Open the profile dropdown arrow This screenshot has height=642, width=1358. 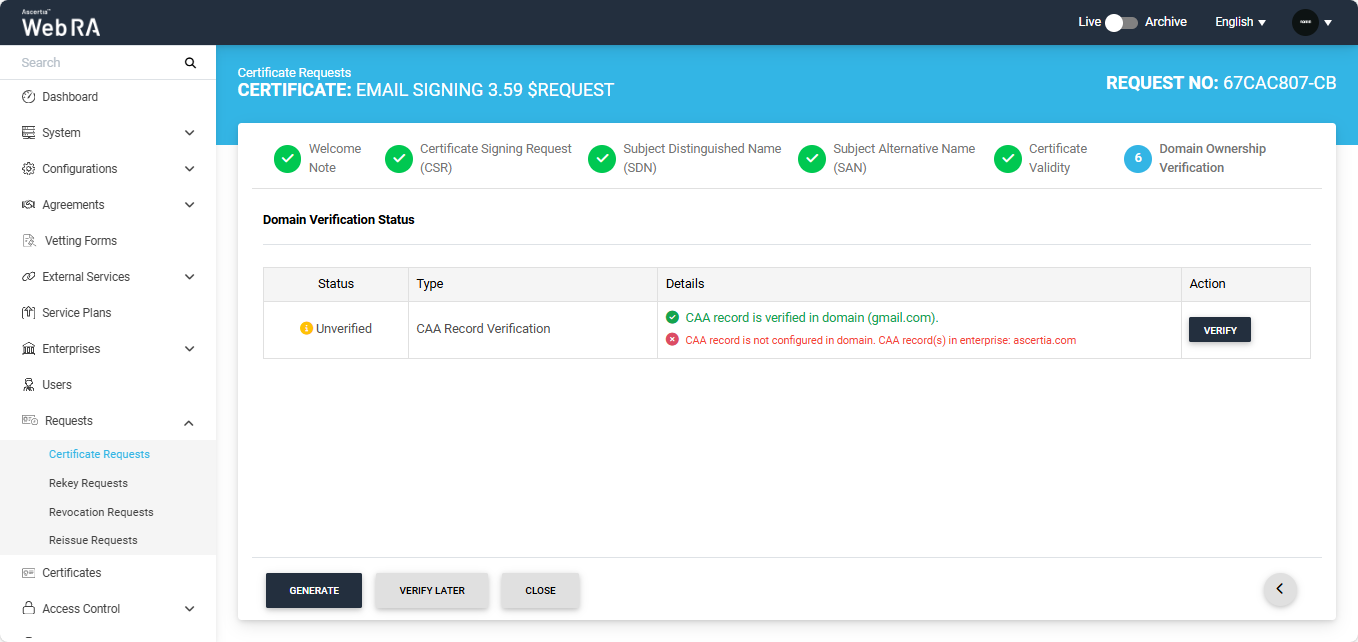click(x=1328, y=23)
